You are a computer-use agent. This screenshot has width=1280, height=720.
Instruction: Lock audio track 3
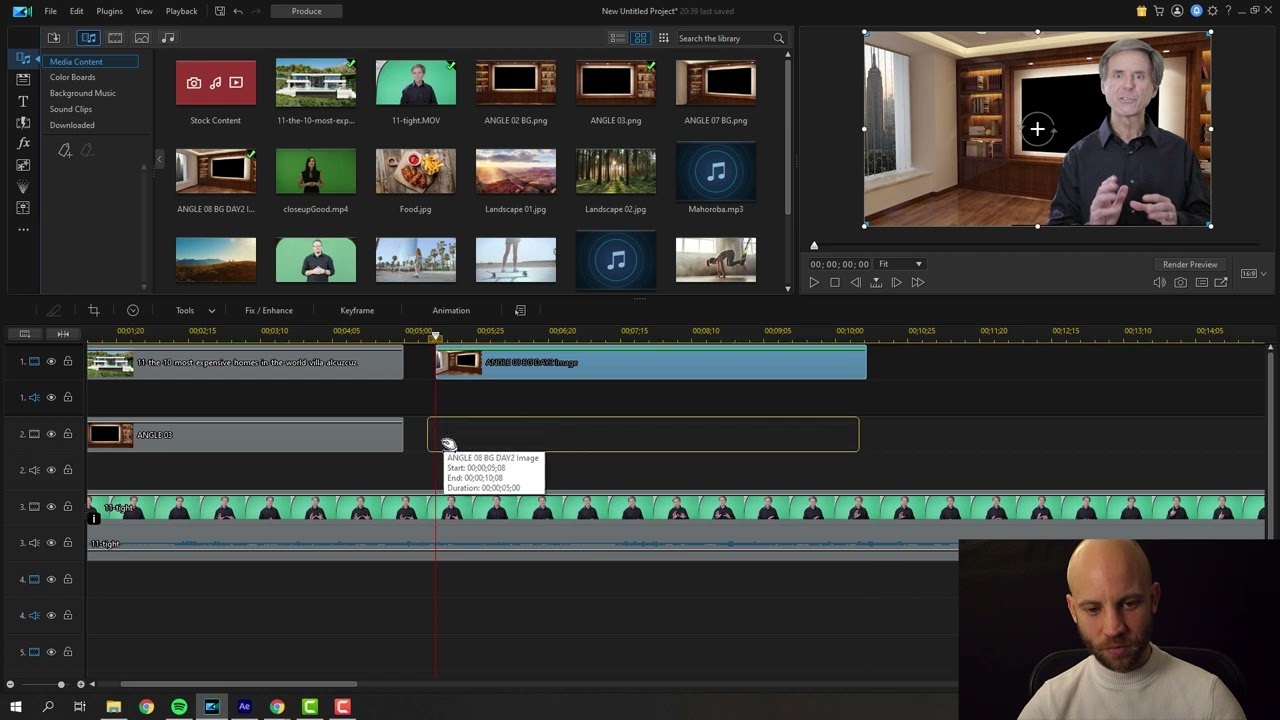(x=68, y=543)
